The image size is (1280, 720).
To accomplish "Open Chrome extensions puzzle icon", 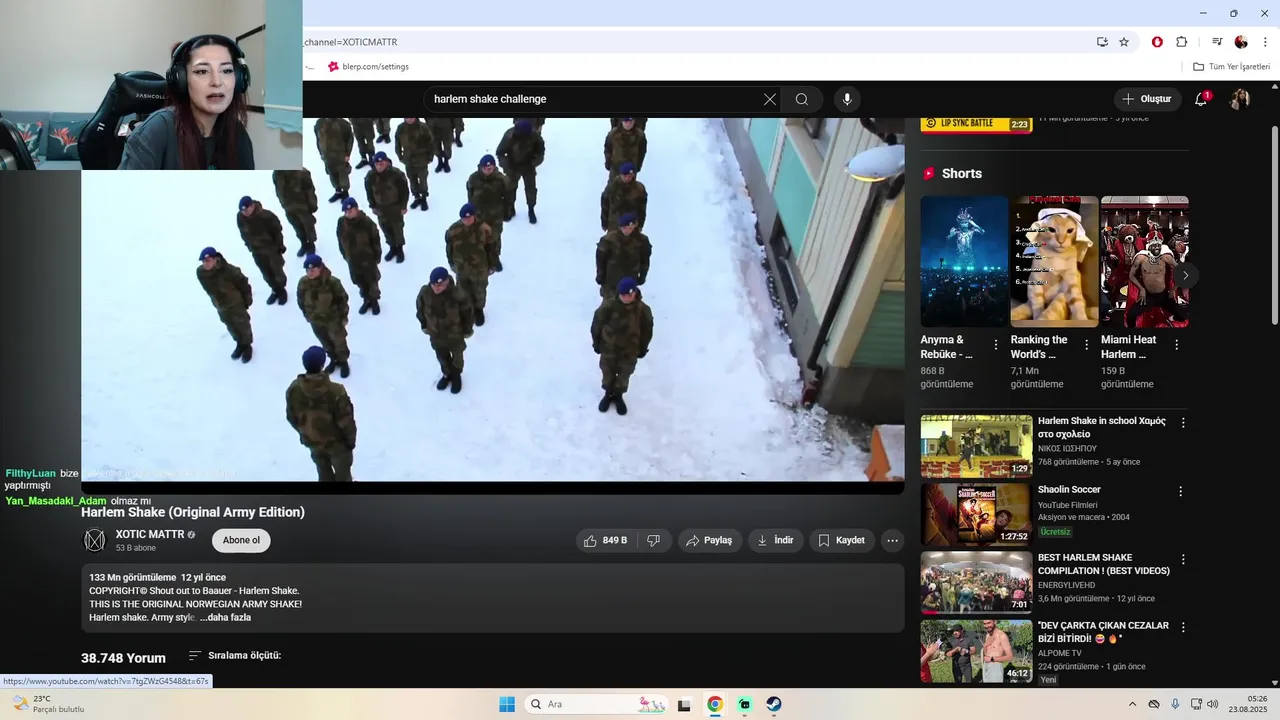I will tap(1181, 42).
